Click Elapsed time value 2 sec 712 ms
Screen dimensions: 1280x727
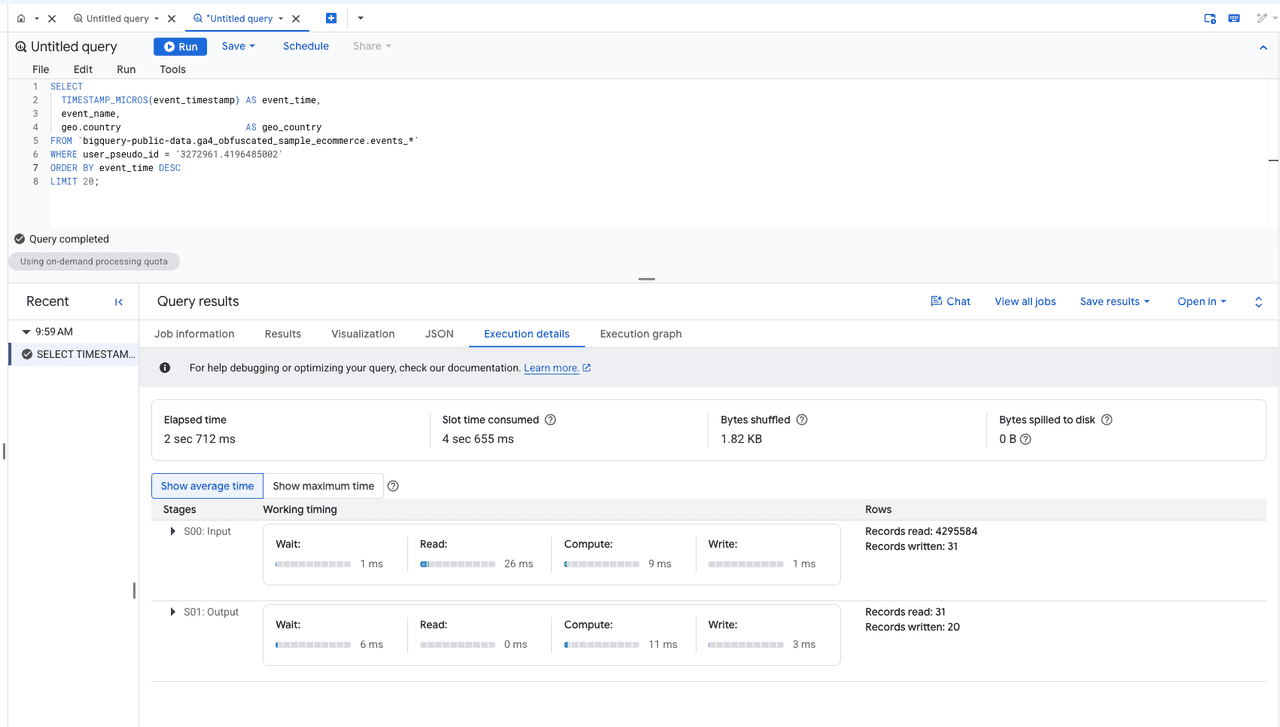coord(200,439)
